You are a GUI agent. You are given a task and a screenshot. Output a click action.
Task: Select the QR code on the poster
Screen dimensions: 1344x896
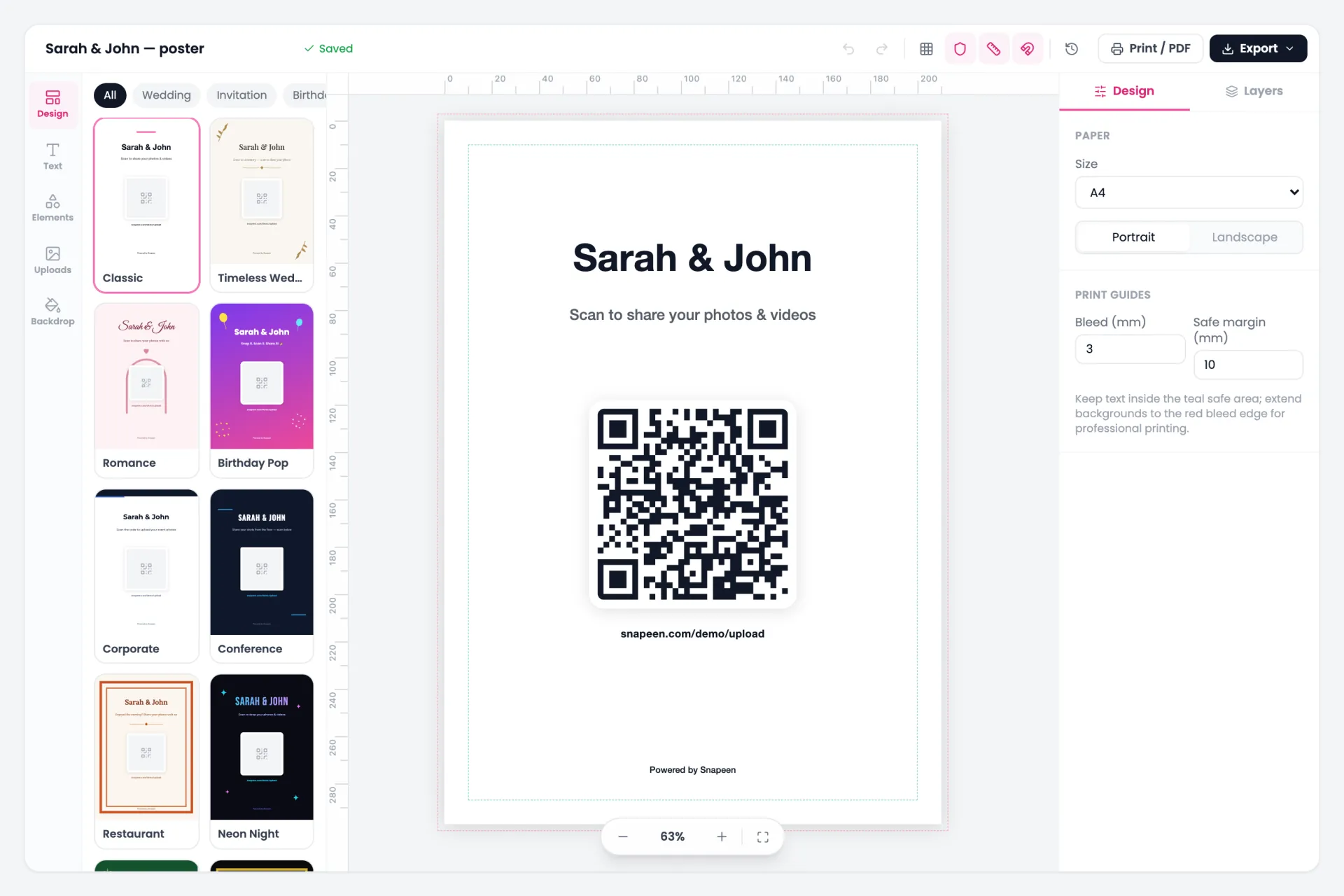(x=692, y=504)
